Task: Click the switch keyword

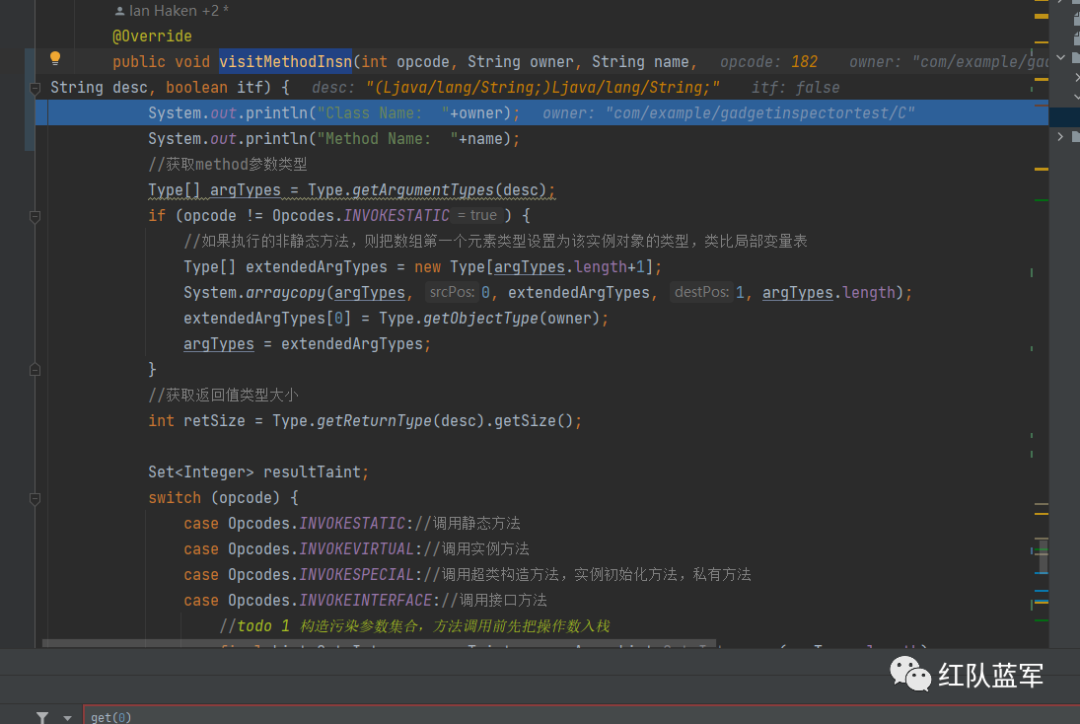Action: point(174,497)
